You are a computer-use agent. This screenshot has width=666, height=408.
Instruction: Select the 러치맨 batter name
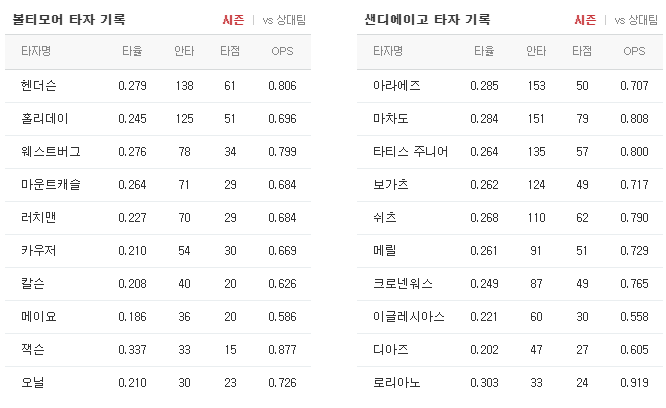pyautogui.click(x=39, y=217)
